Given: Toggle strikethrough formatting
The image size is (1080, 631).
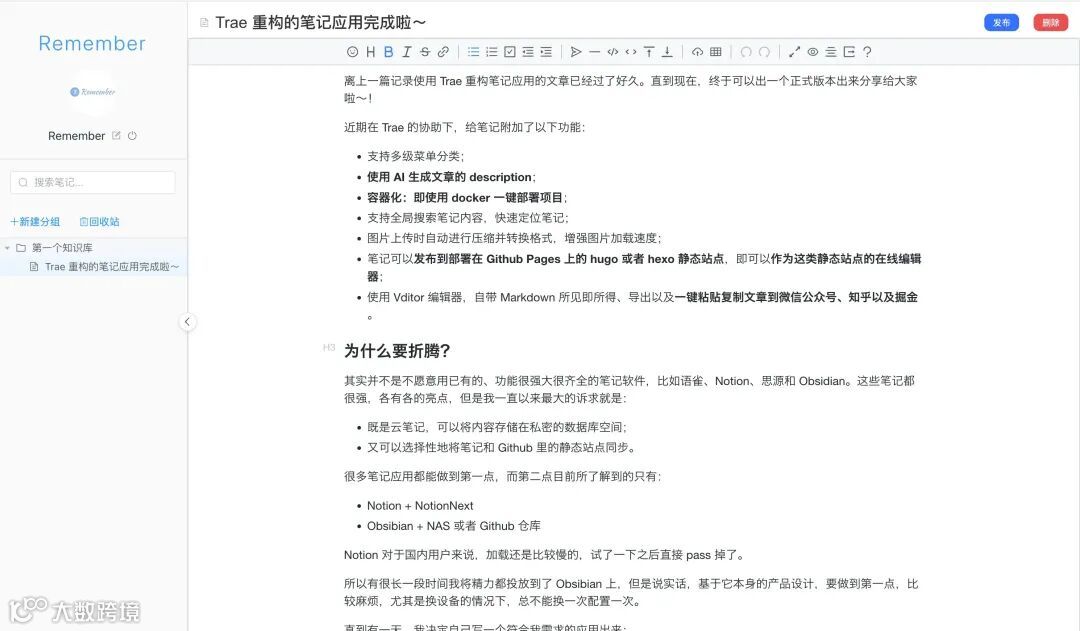Looking at the screenshot, I should [x=425, y=52].
